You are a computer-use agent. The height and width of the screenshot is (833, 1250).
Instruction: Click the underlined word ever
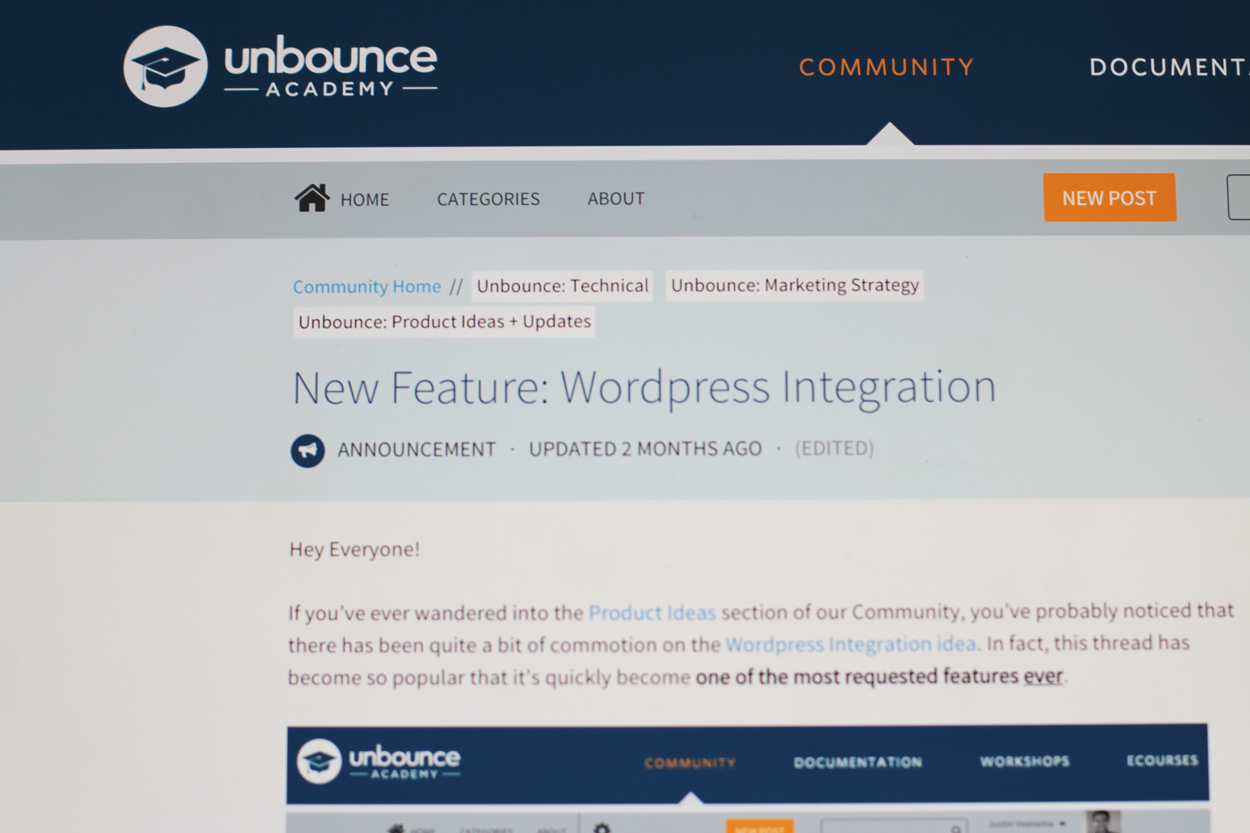1043,676
